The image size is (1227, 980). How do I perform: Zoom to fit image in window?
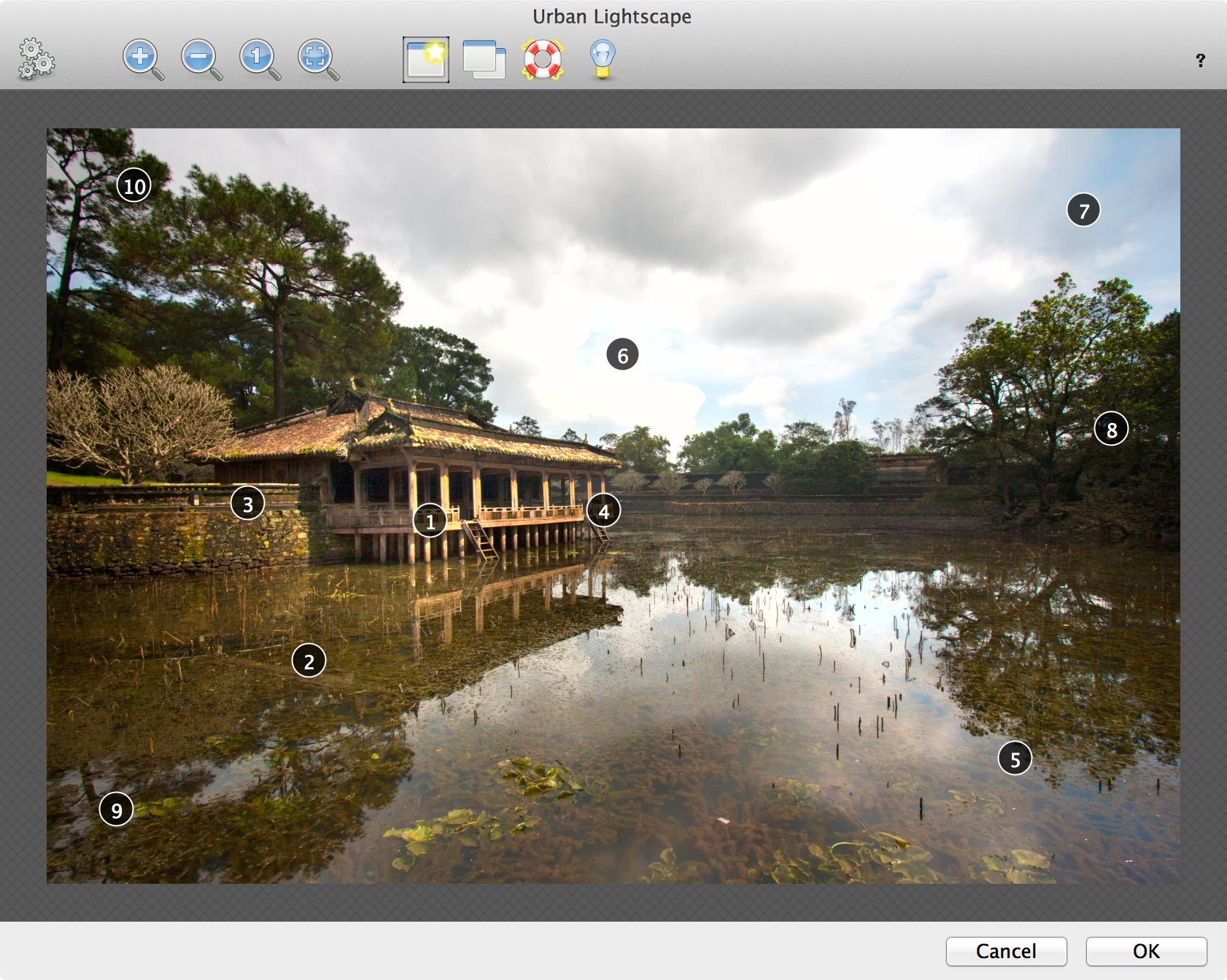pos(317,59)
